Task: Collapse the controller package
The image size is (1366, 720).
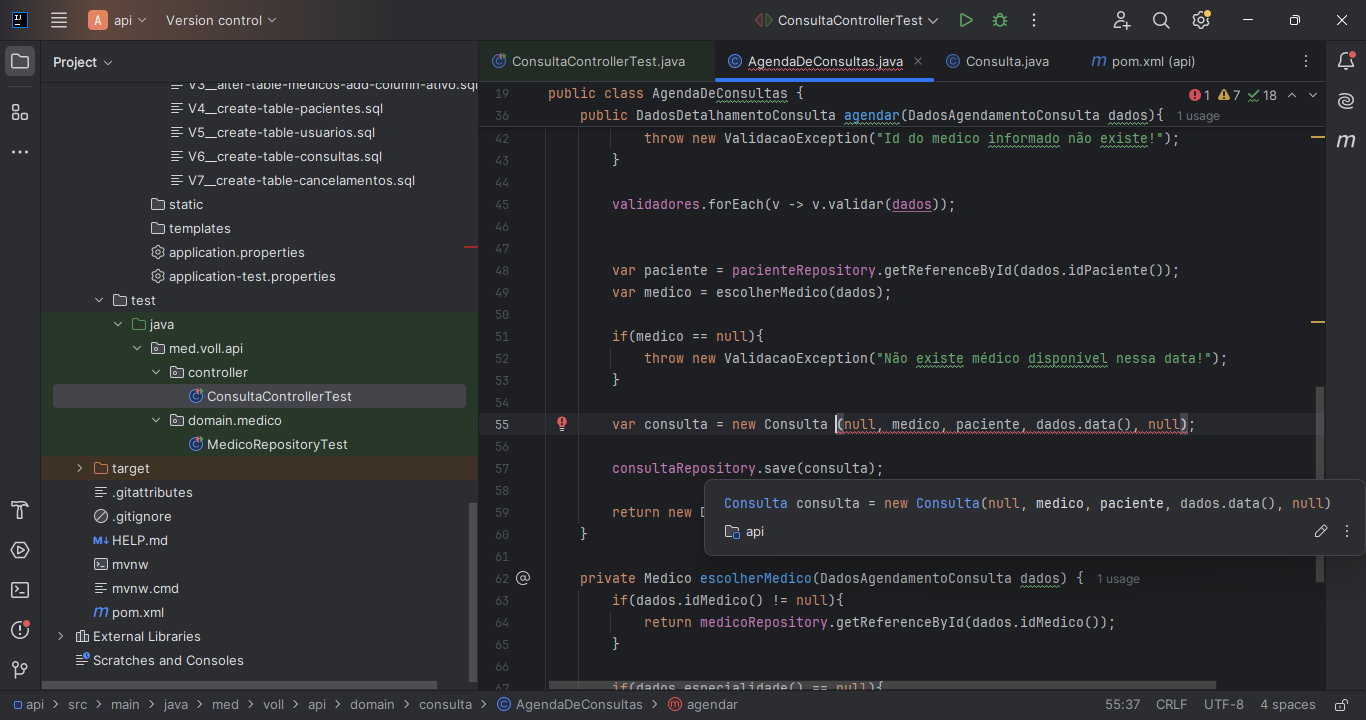Action: coord(156,372)
